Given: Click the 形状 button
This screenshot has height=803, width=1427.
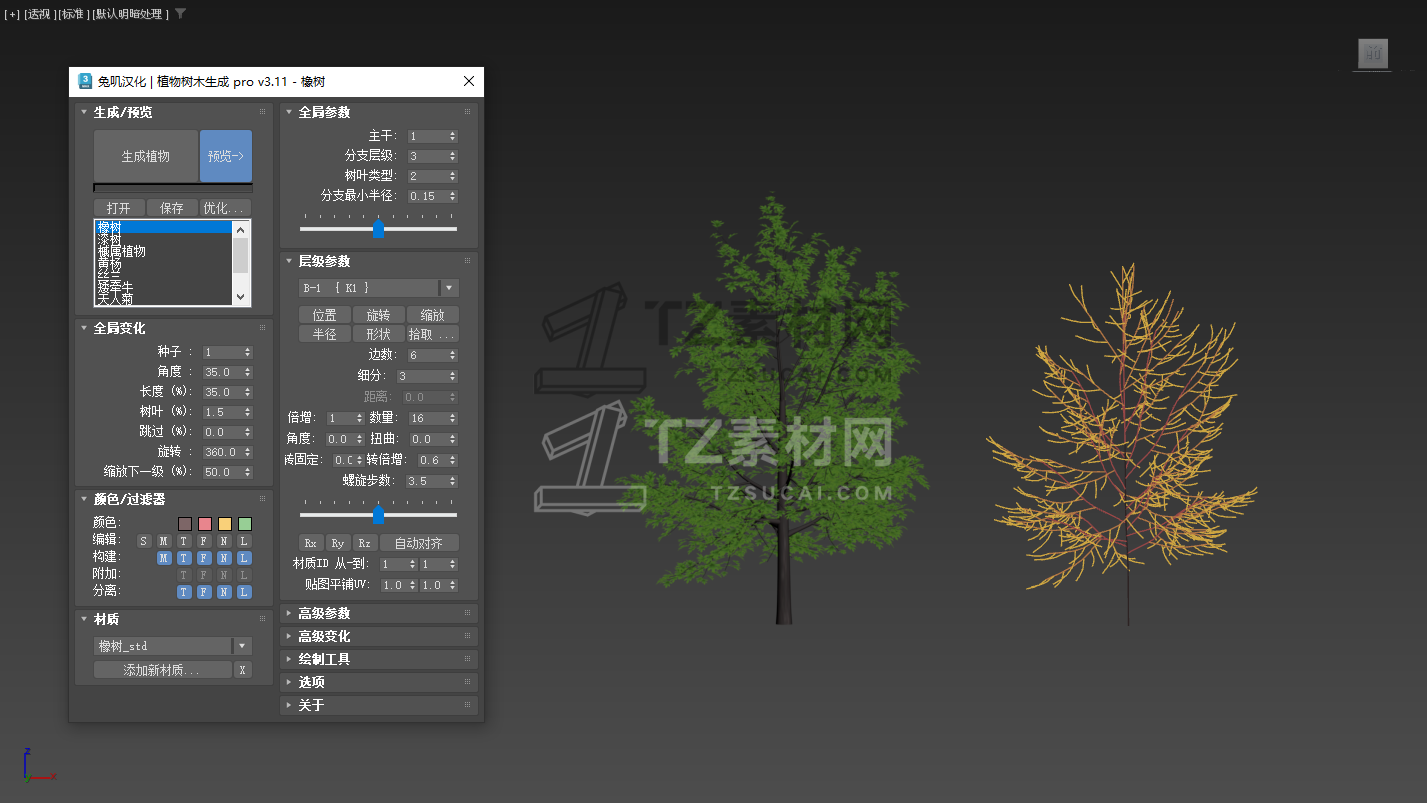Looking at the screenshot, I should 379,334.
